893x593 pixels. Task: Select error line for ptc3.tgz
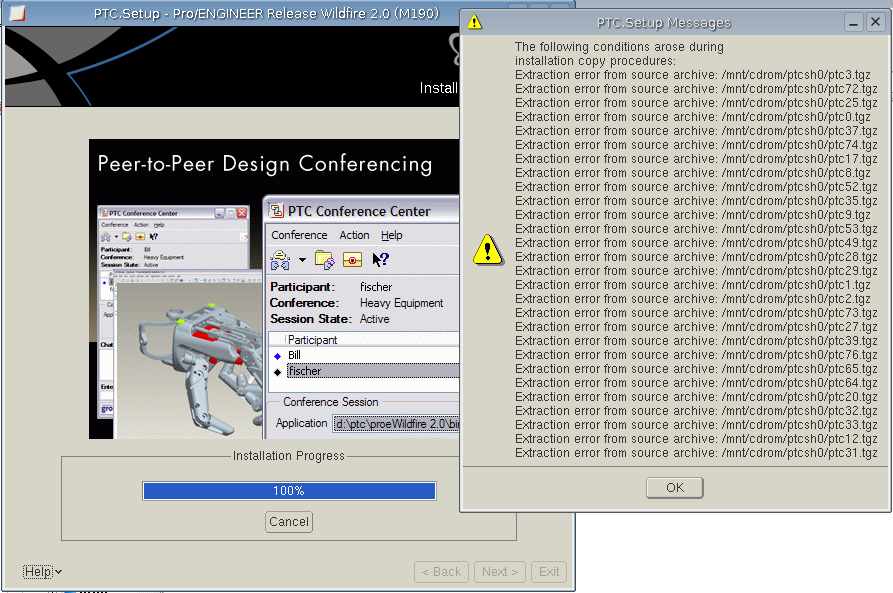pyautogui.click(x=693, y=75)
